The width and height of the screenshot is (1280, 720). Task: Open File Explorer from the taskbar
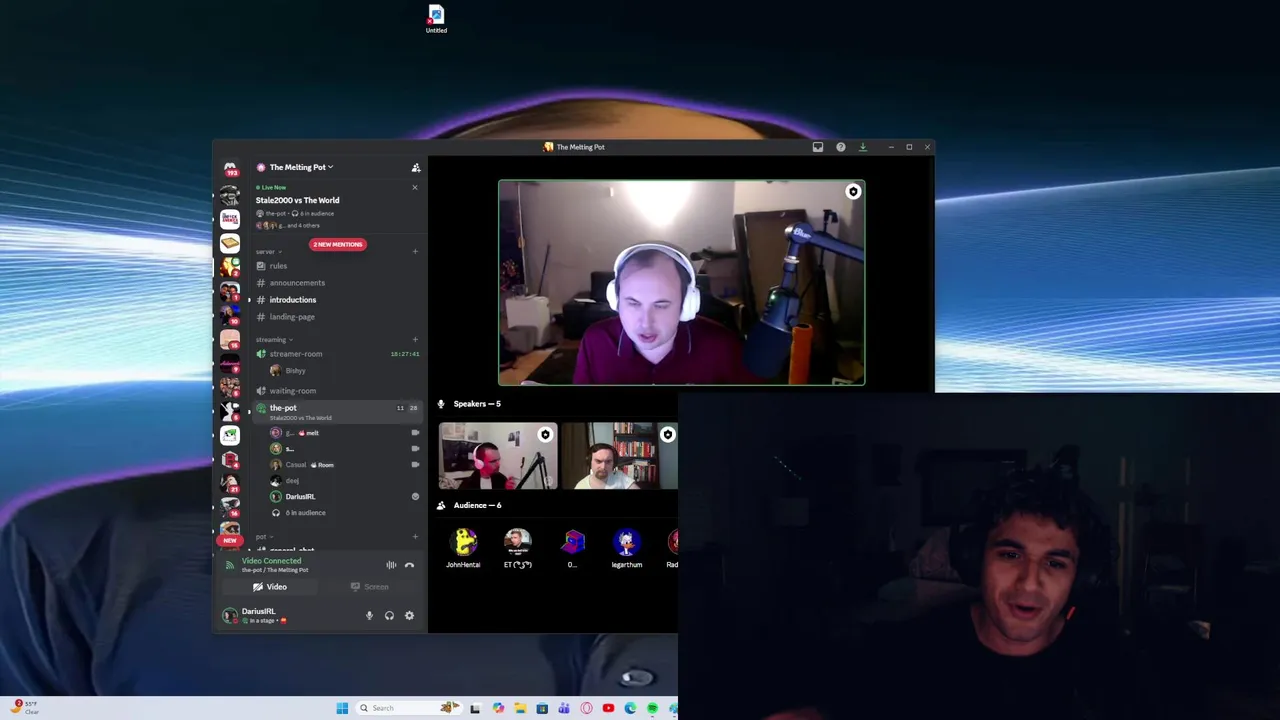[x=520, y=708]
